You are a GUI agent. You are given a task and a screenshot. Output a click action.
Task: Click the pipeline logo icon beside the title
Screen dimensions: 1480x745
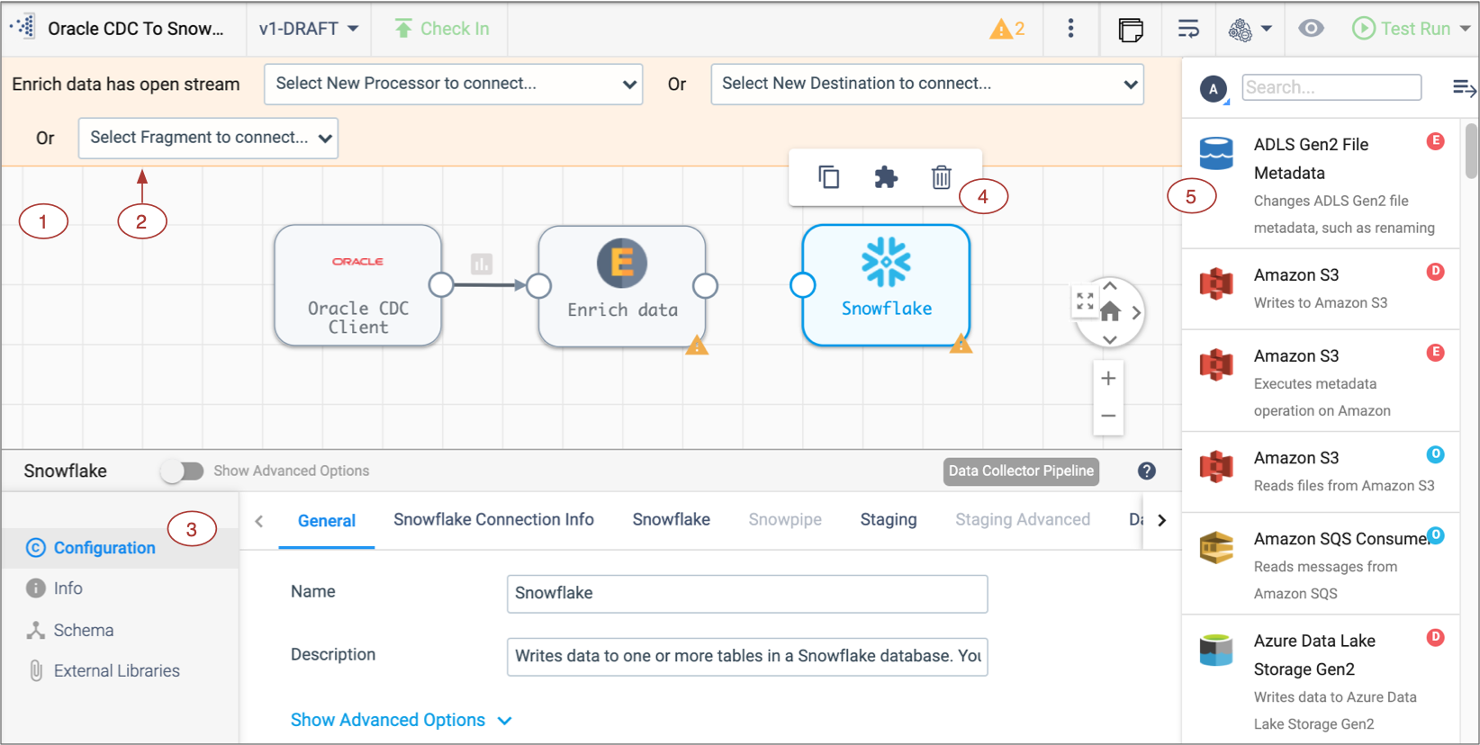22,27
